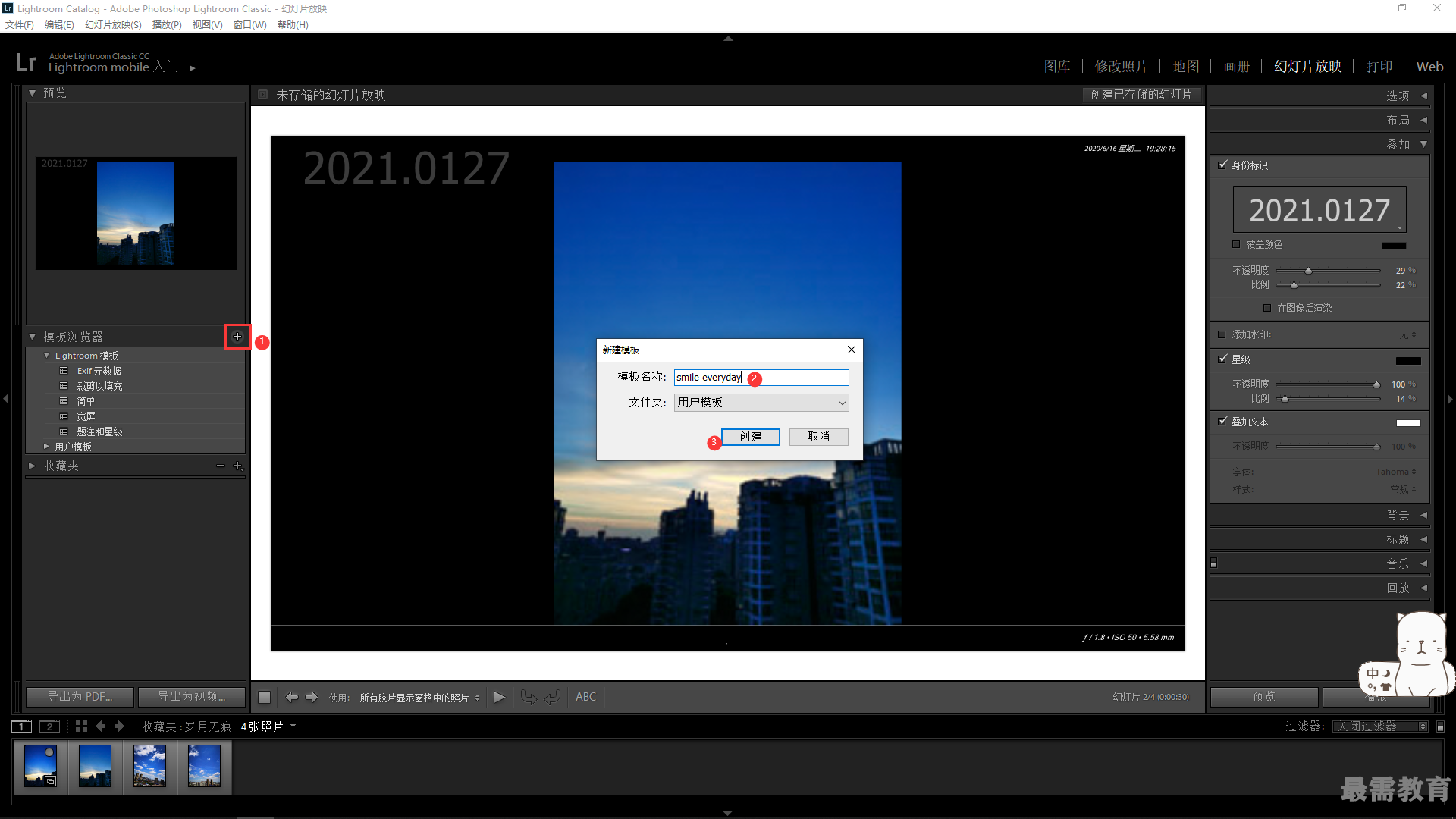Screen dimensions: 1456x819
Task: Collapse 预览 panel
Action: click(x=32, y=93)
